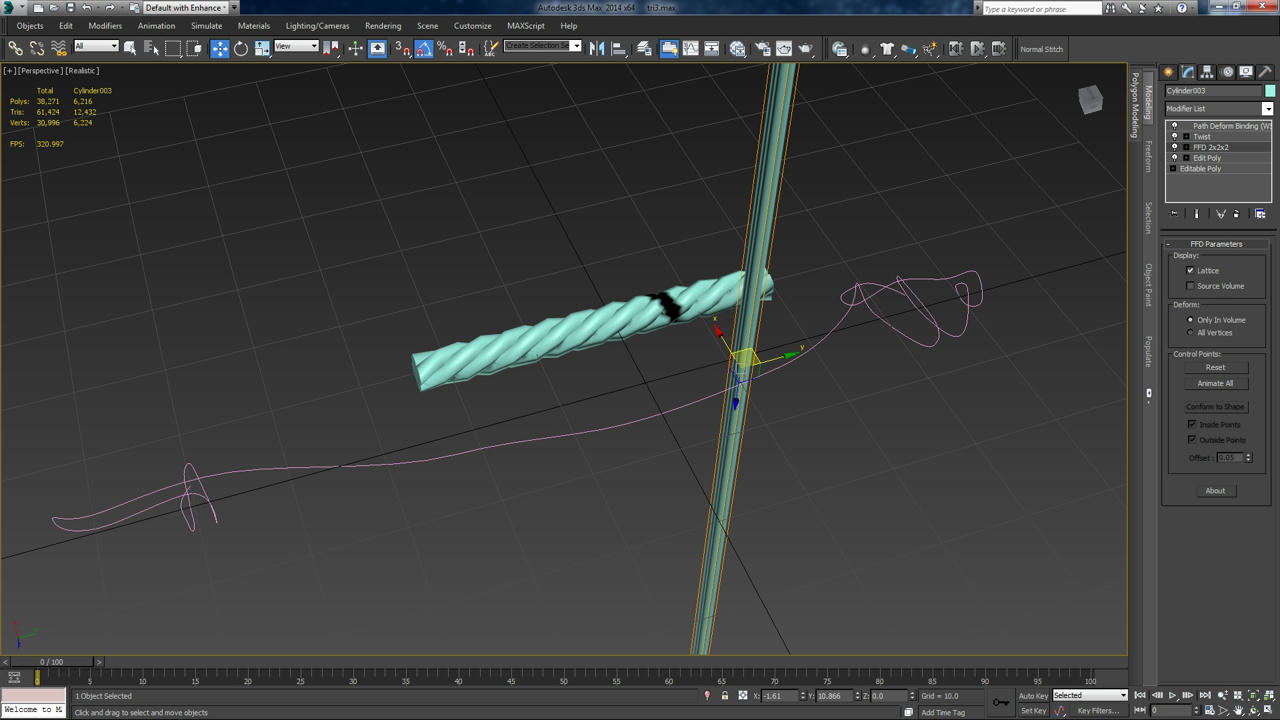This screenshot has height=720, width=1280.
Task: Click the Reset control points button
Action: tap(1215, 368)
